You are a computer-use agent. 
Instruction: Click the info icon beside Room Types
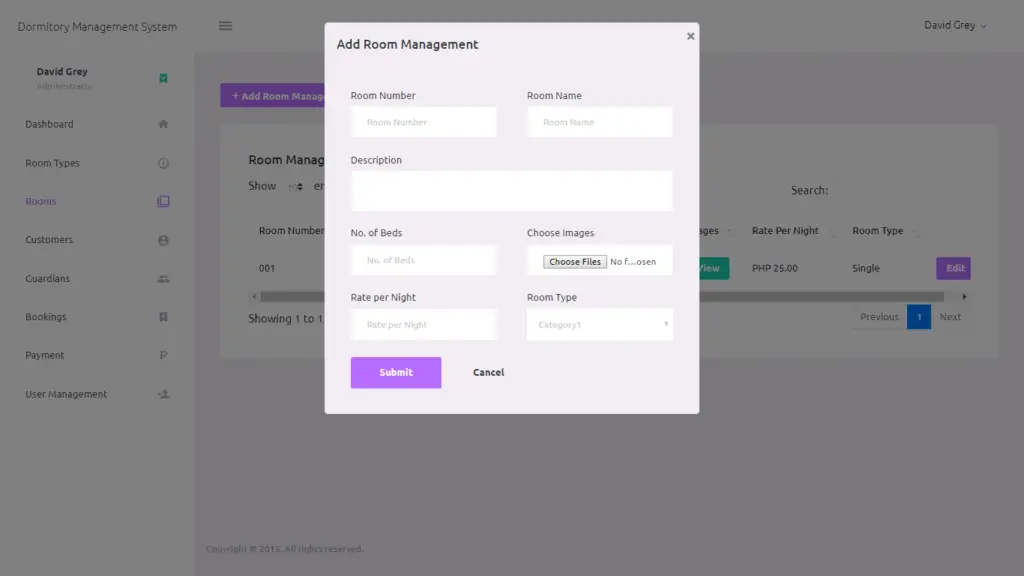[x=163, y=162]
